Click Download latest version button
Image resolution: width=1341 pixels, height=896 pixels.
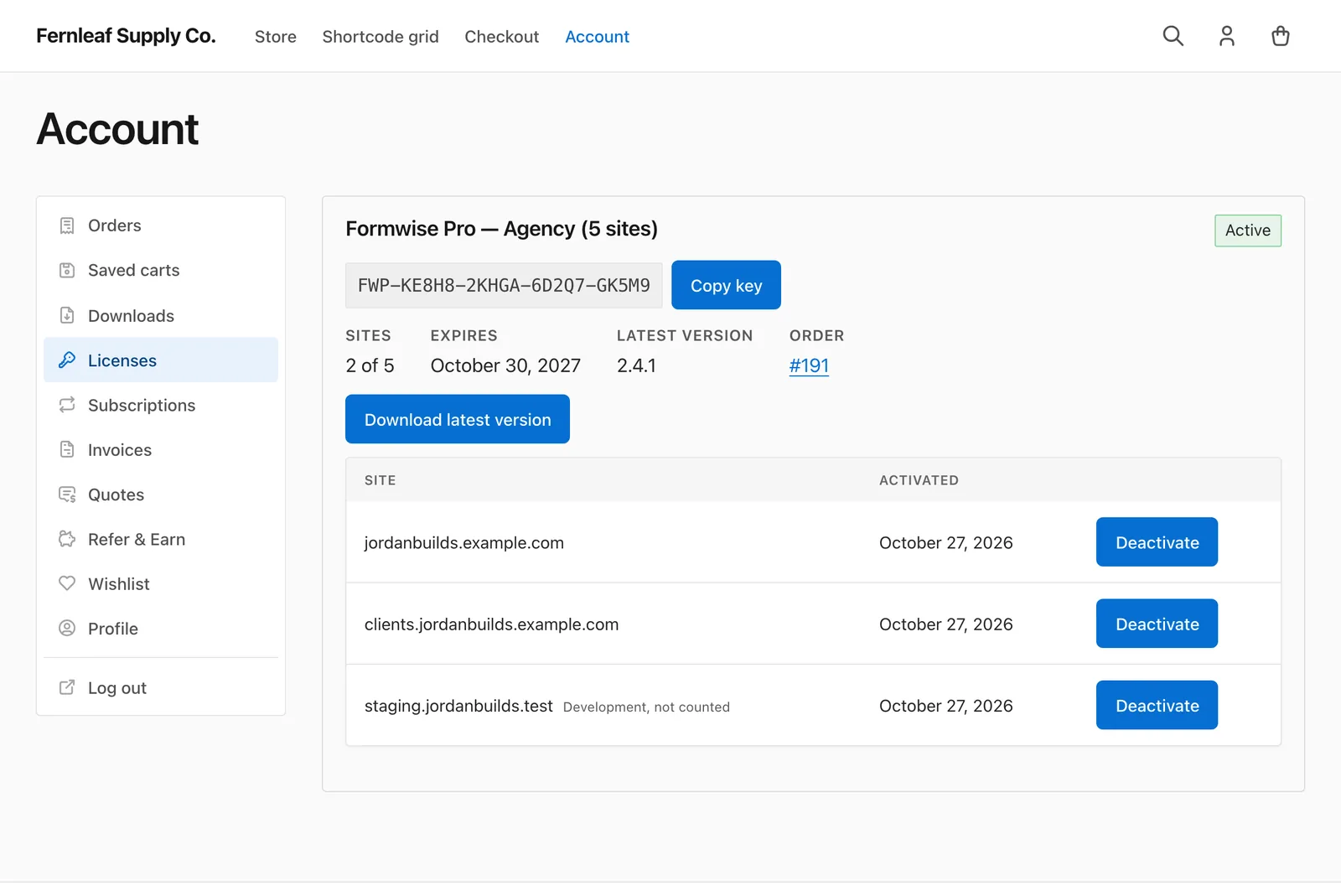[458, 419]
